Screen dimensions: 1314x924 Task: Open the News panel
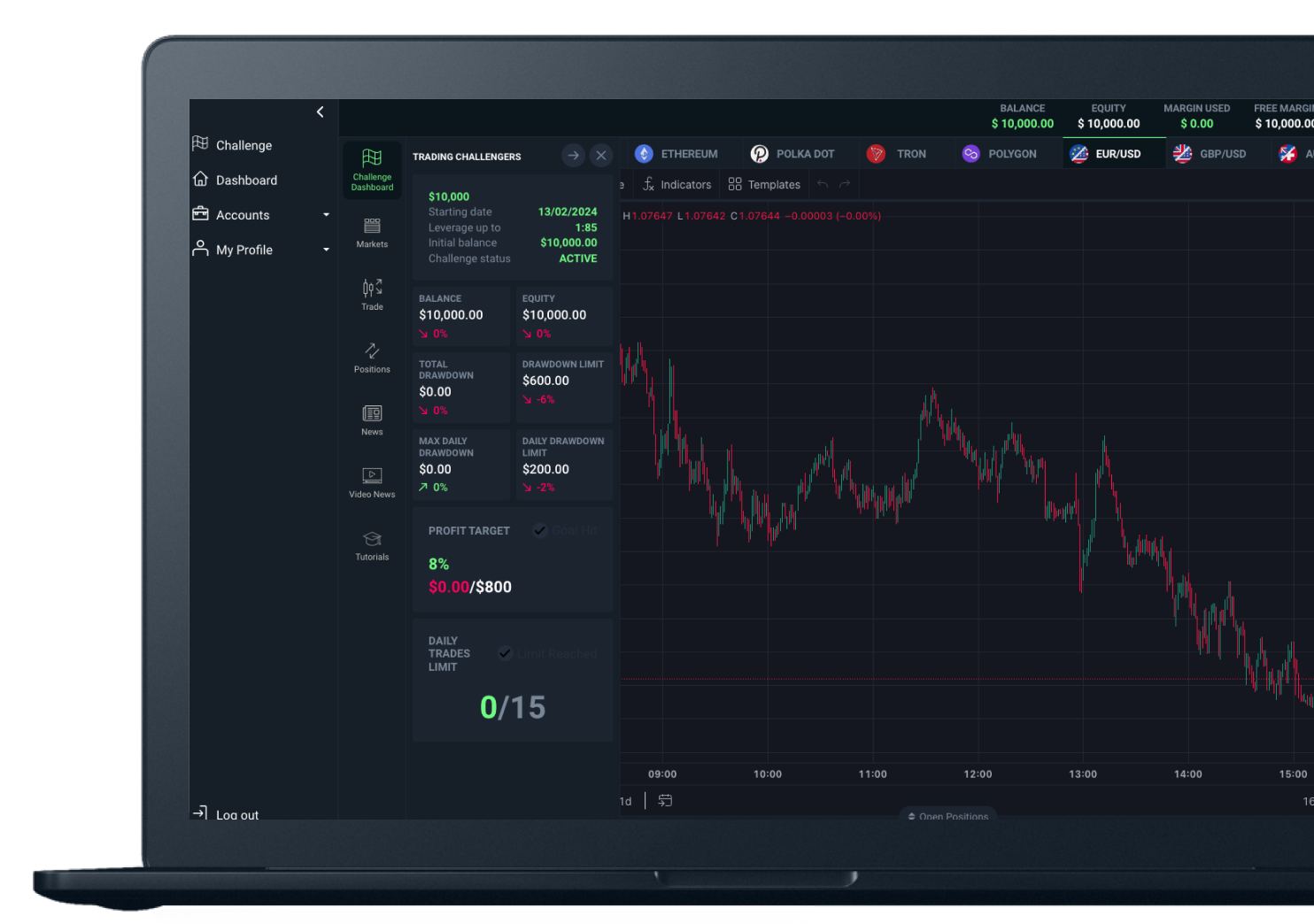(x=372, y=420)
